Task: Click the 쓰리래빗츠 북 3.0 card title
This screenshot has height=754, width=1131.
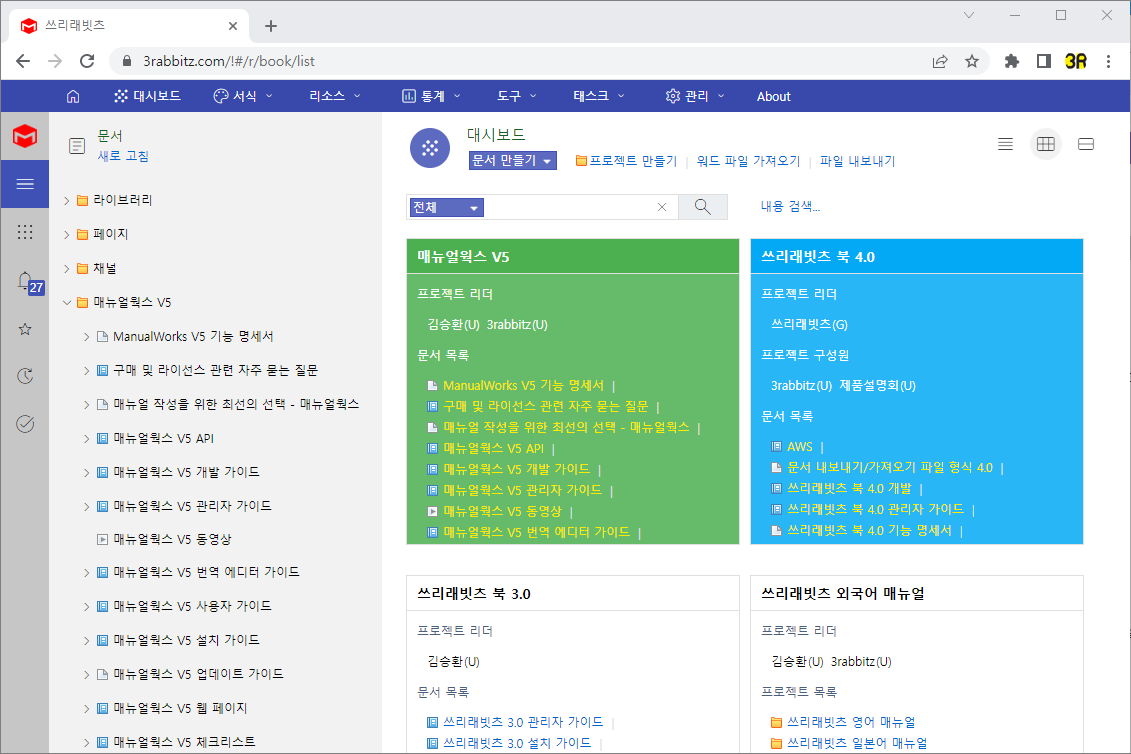Action: pos(473,594)
